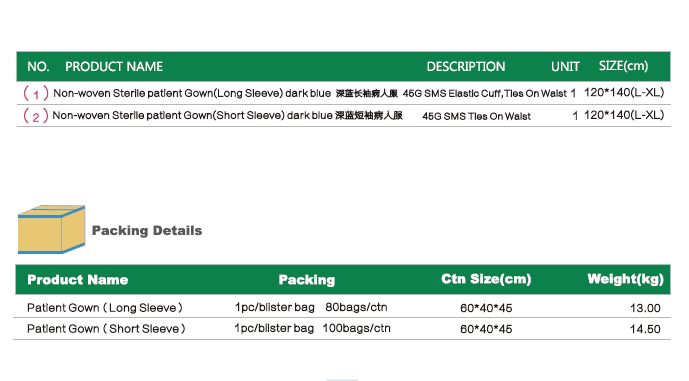Viewport: 689px width, 381px height.
Task: Click the 13.00 weight value
Action: coord(645,308)
